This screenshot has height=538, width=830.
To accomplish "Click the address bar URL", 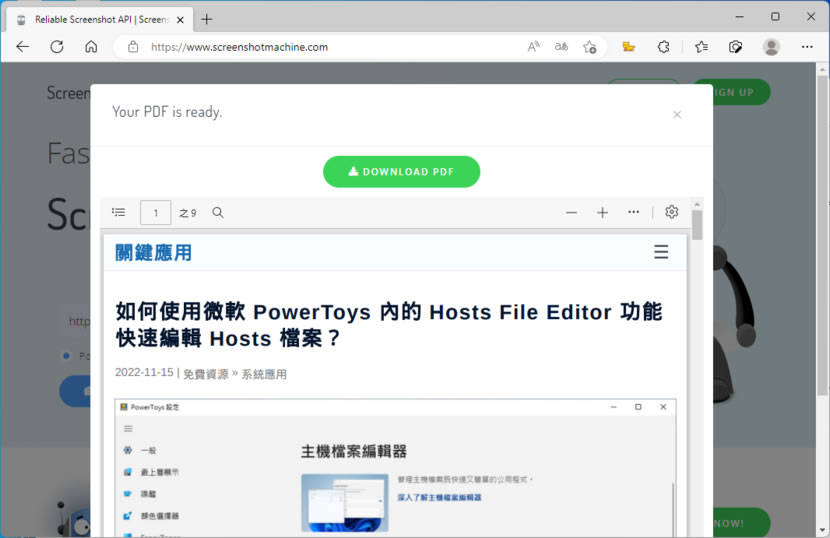I will tap(239, 47).
